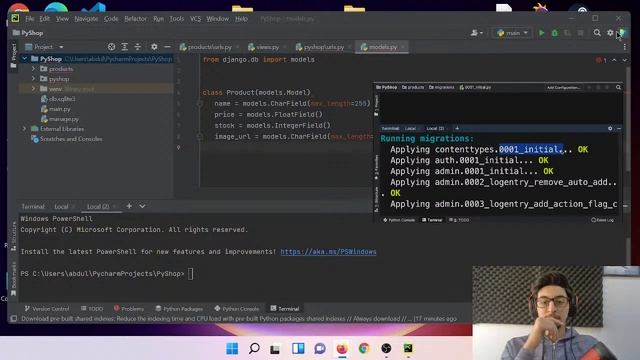This screenshot has width=640, height=360.
Task: Expand External Libraries node
Action: (x=24, y=129)
